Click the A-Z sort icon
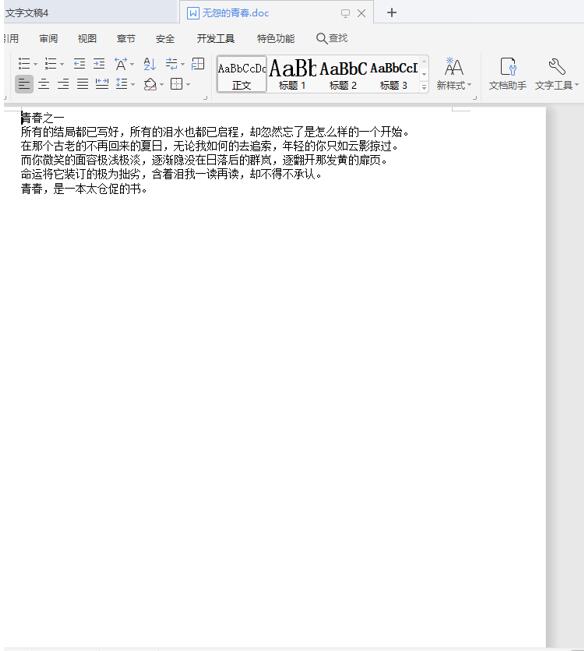Viewport: 584px width, 651px height. pyautogui.click(x=149, y=64)
